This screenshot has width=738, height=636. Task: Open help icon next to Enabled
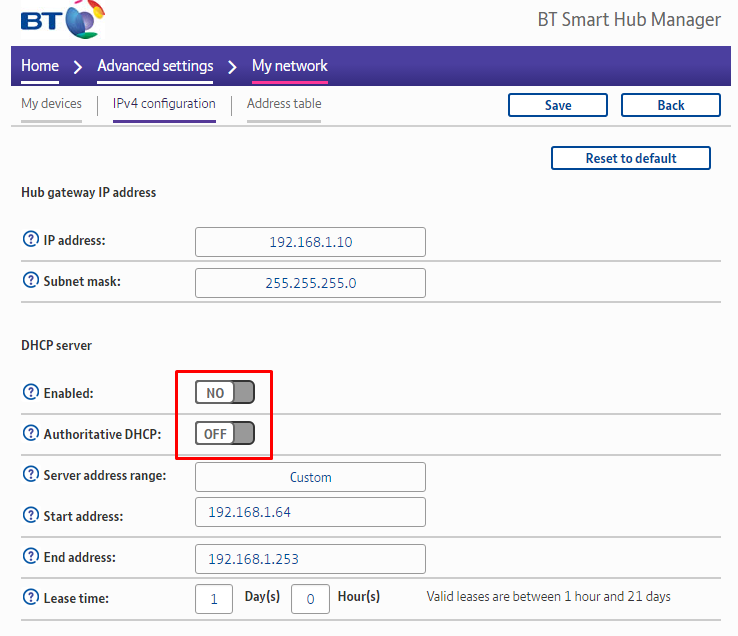[x=30, y=393]
